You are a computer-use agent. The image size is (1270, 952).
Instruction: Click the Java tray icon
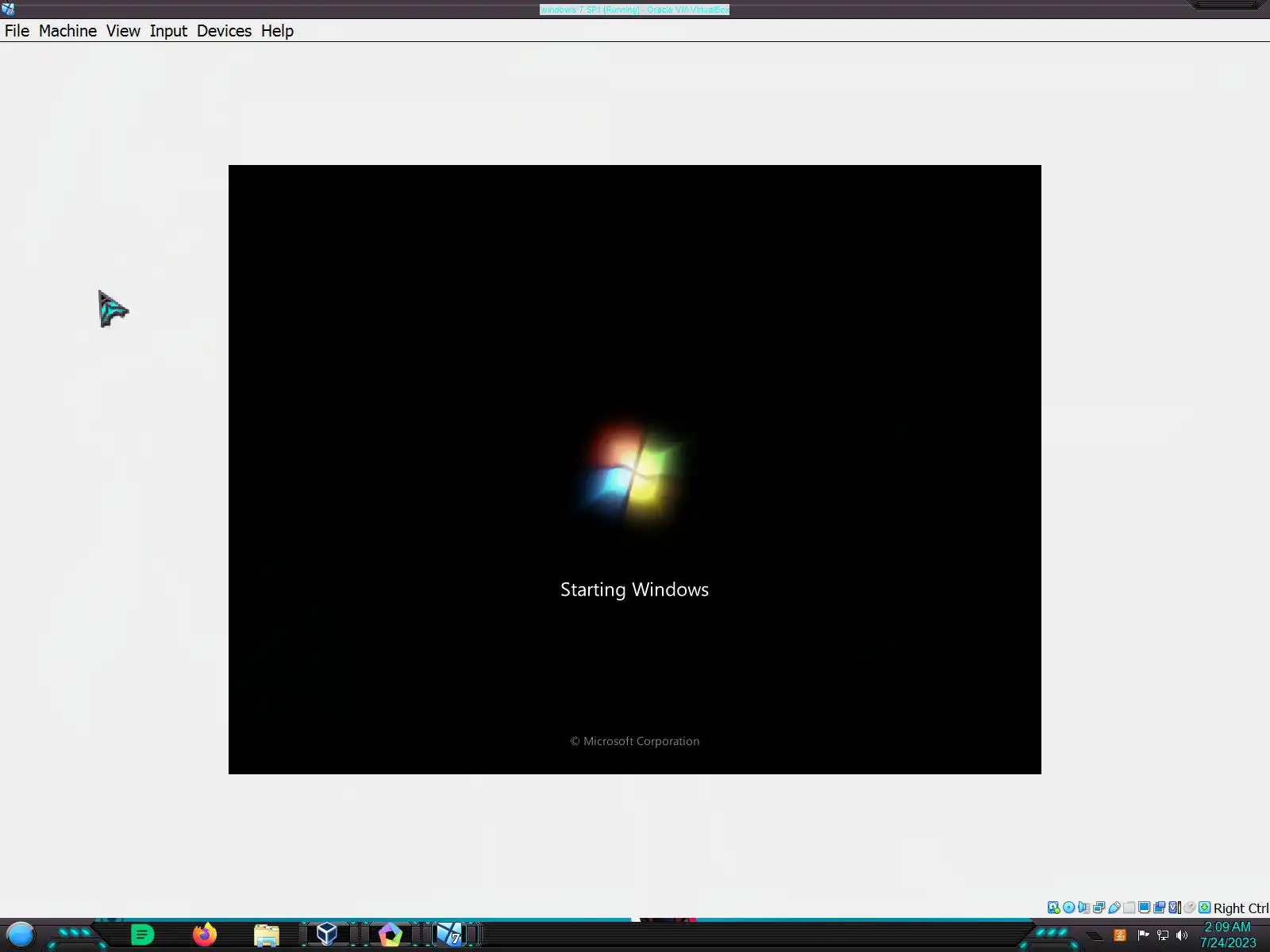(x=1120, y=935)
